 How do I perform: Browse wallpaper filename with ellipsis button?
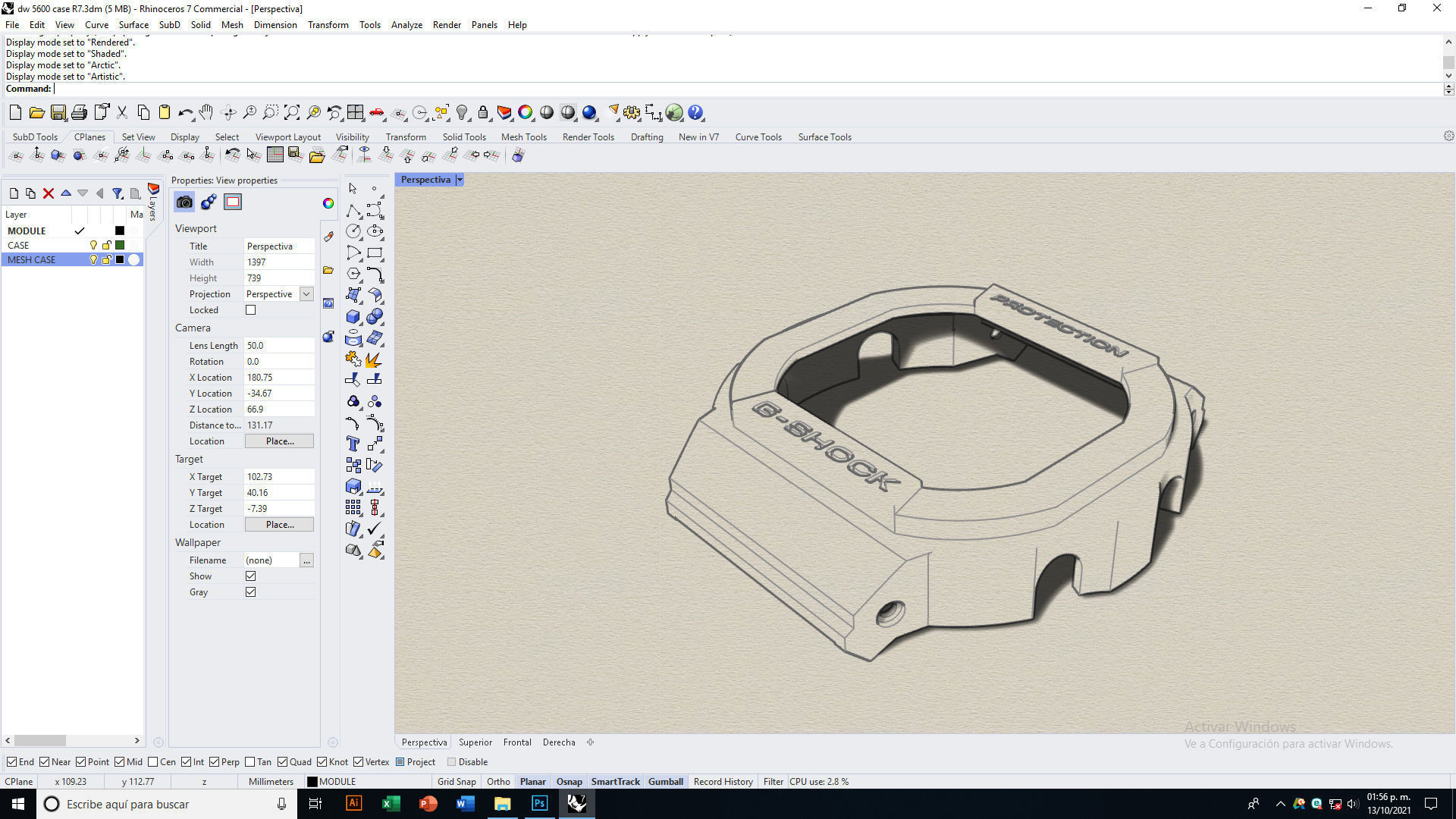point(306,560)
